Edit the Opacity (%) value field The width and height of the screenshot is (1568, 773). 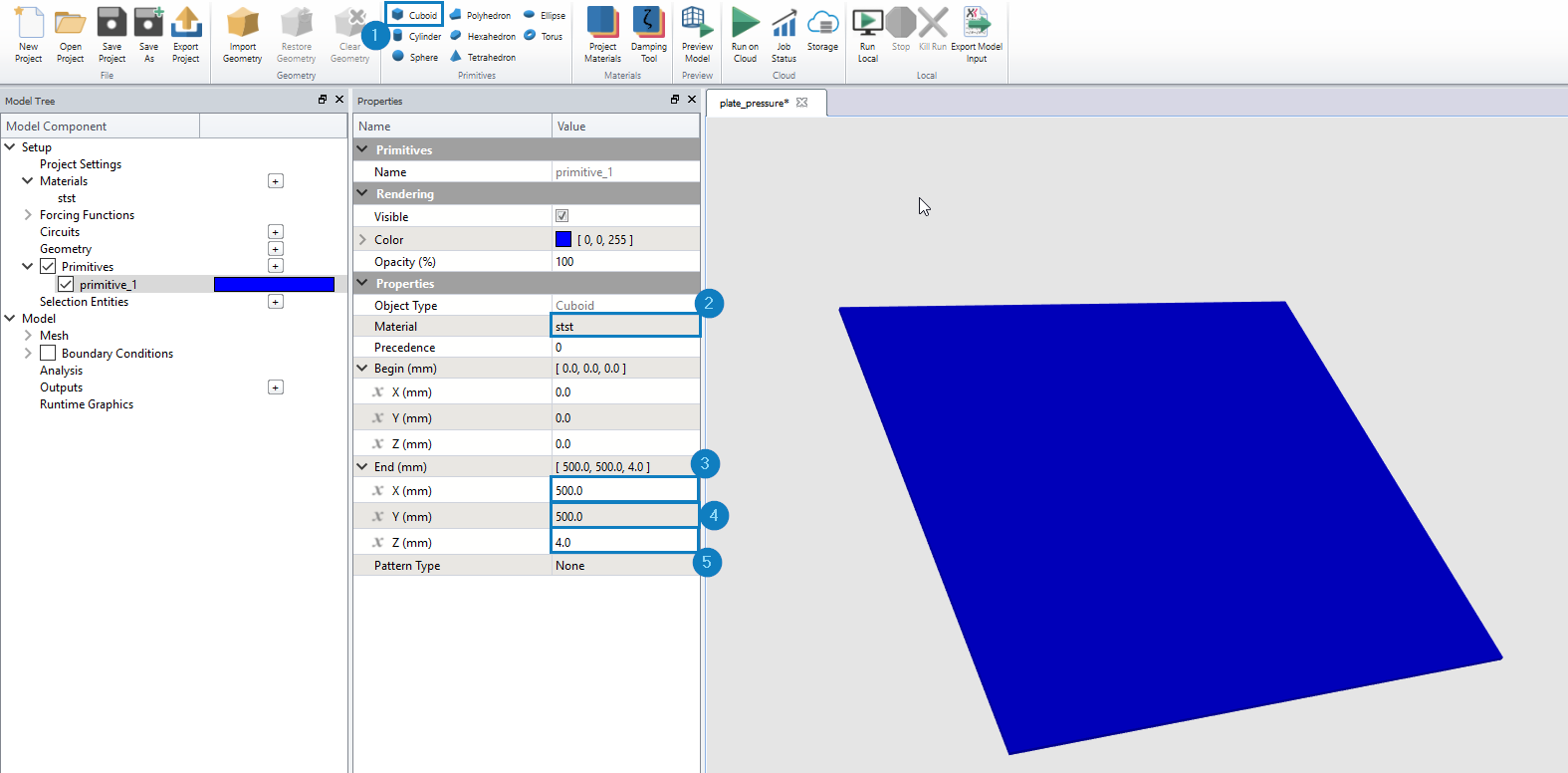(625, 261)
